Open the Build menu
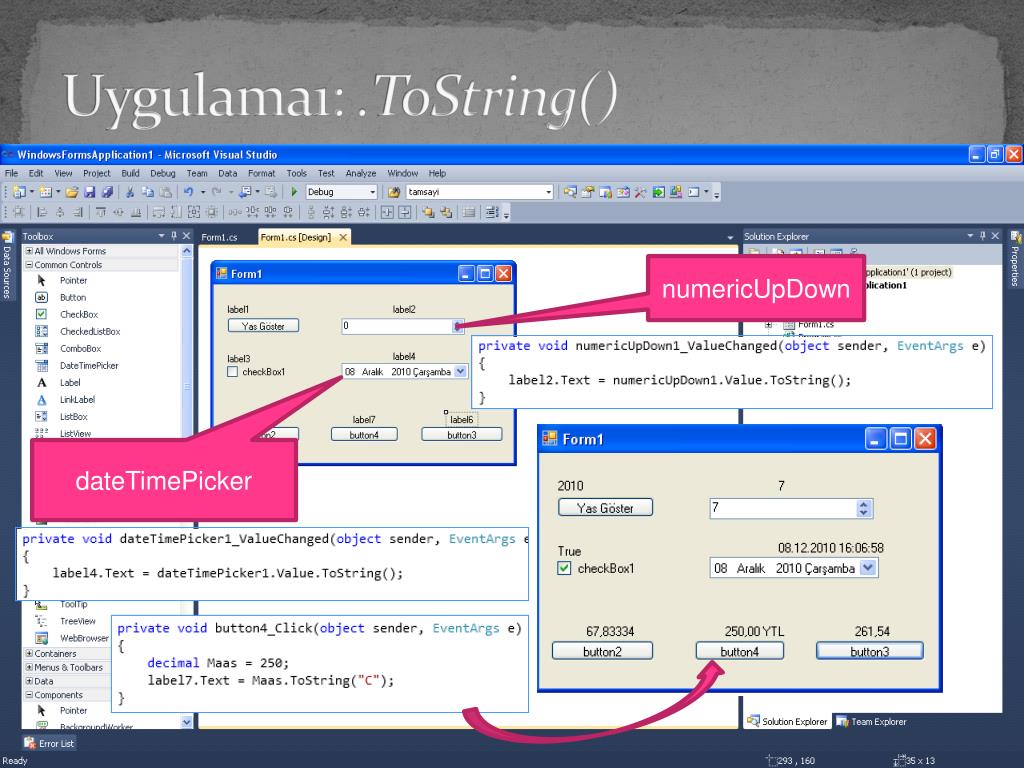The height and width of the screenshot is (768, 1024). pos(131,174)
